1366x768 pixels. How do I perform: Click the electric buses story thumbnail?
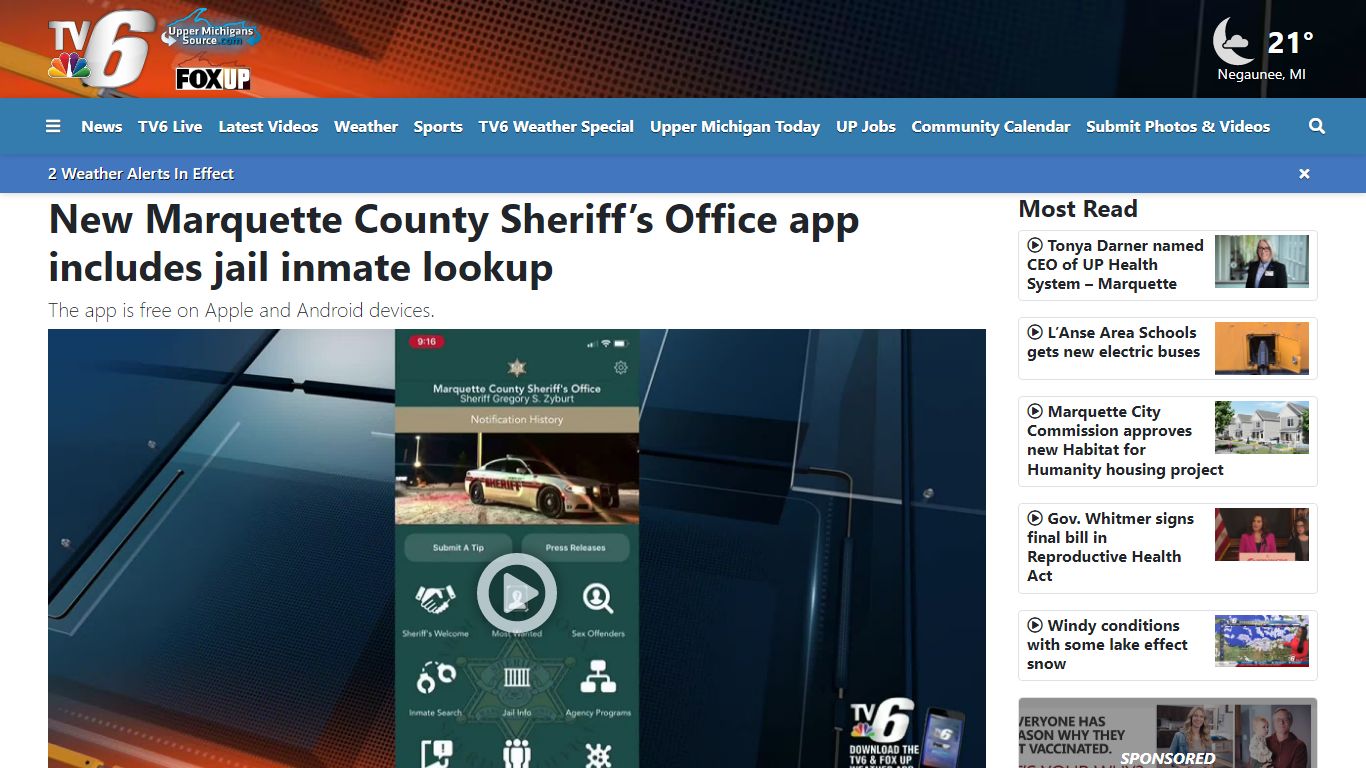(x=1262, y=348)
